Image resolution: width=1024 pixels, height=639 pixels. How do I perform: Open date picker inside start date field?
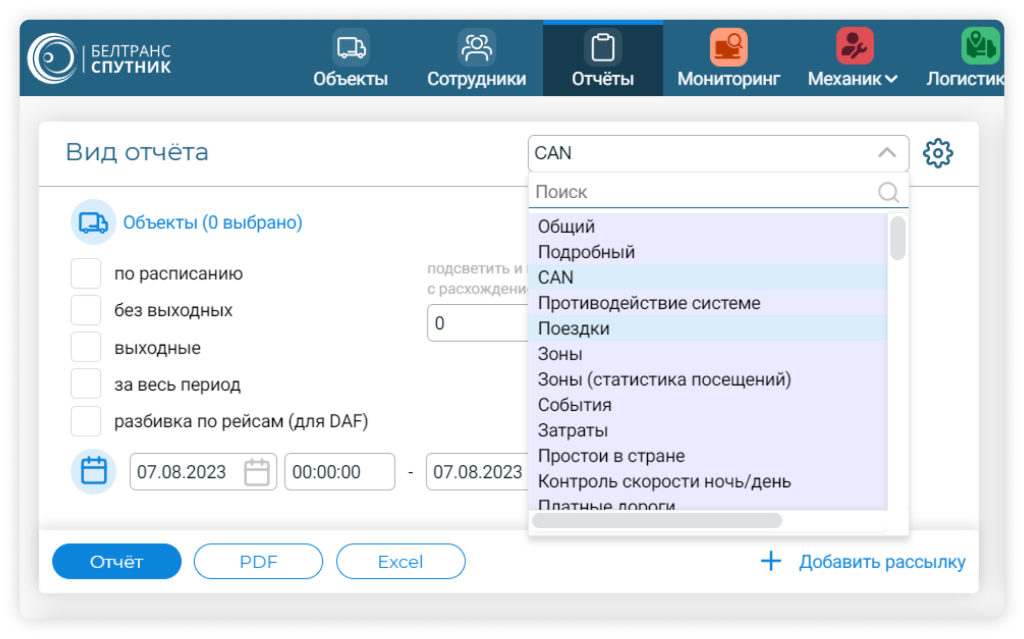[x=257, y=472]
